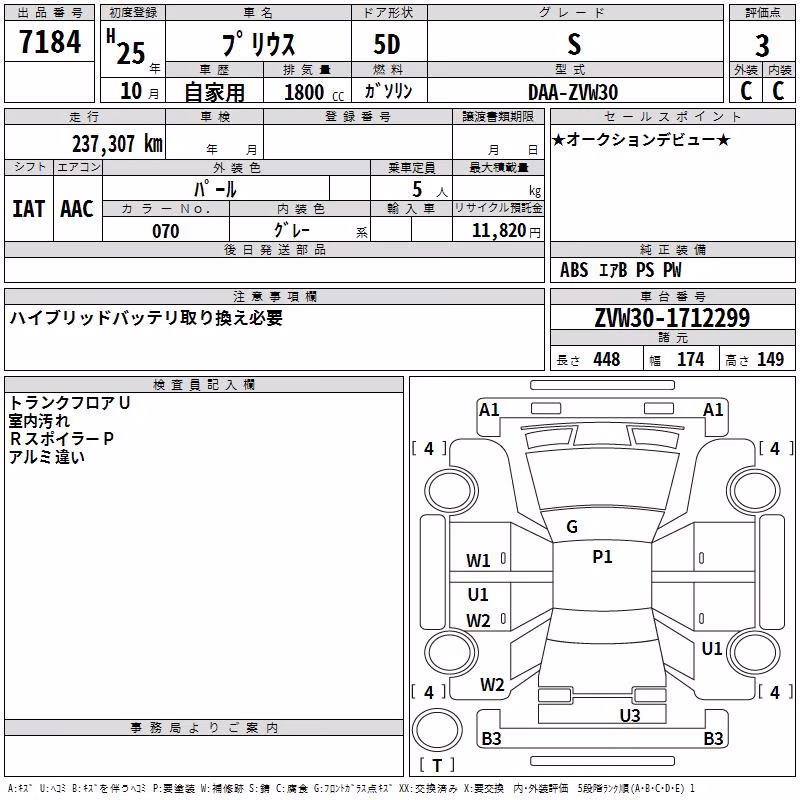
Task: Click the 検査員記入欄 header
Action: coord(204,385)
